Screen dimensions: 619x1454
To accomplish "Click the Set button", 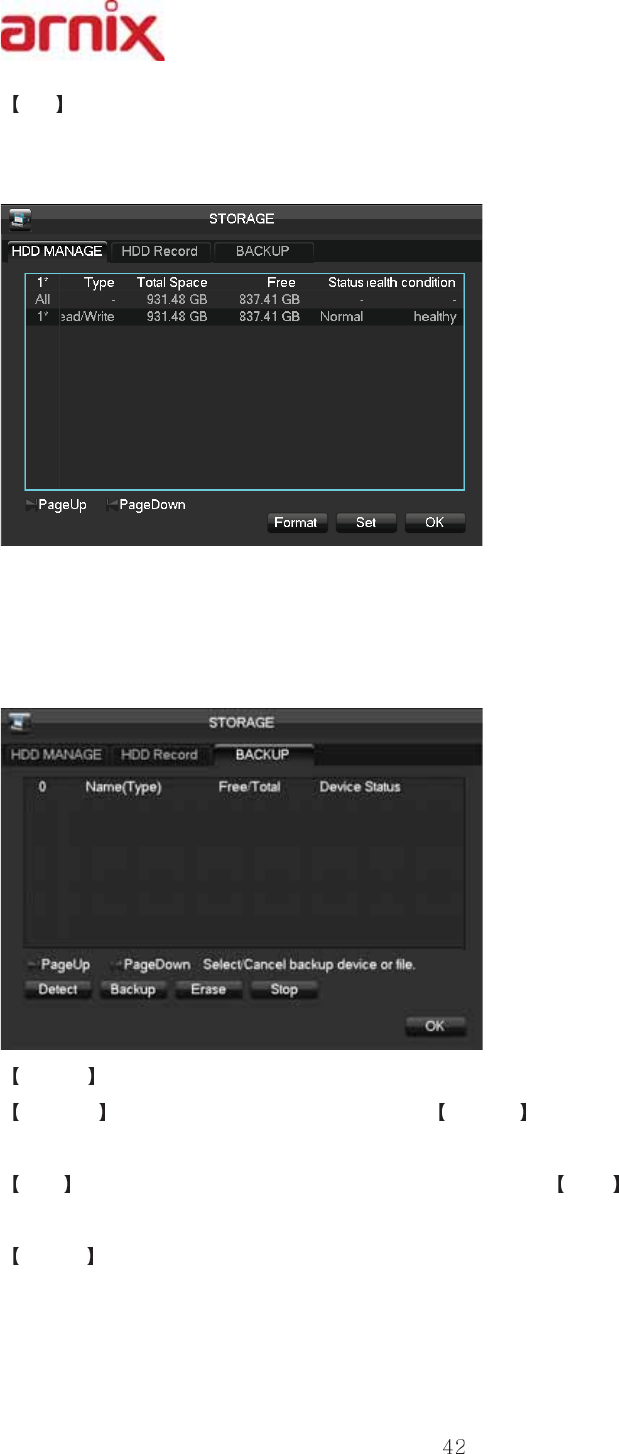I will point(366,523).
